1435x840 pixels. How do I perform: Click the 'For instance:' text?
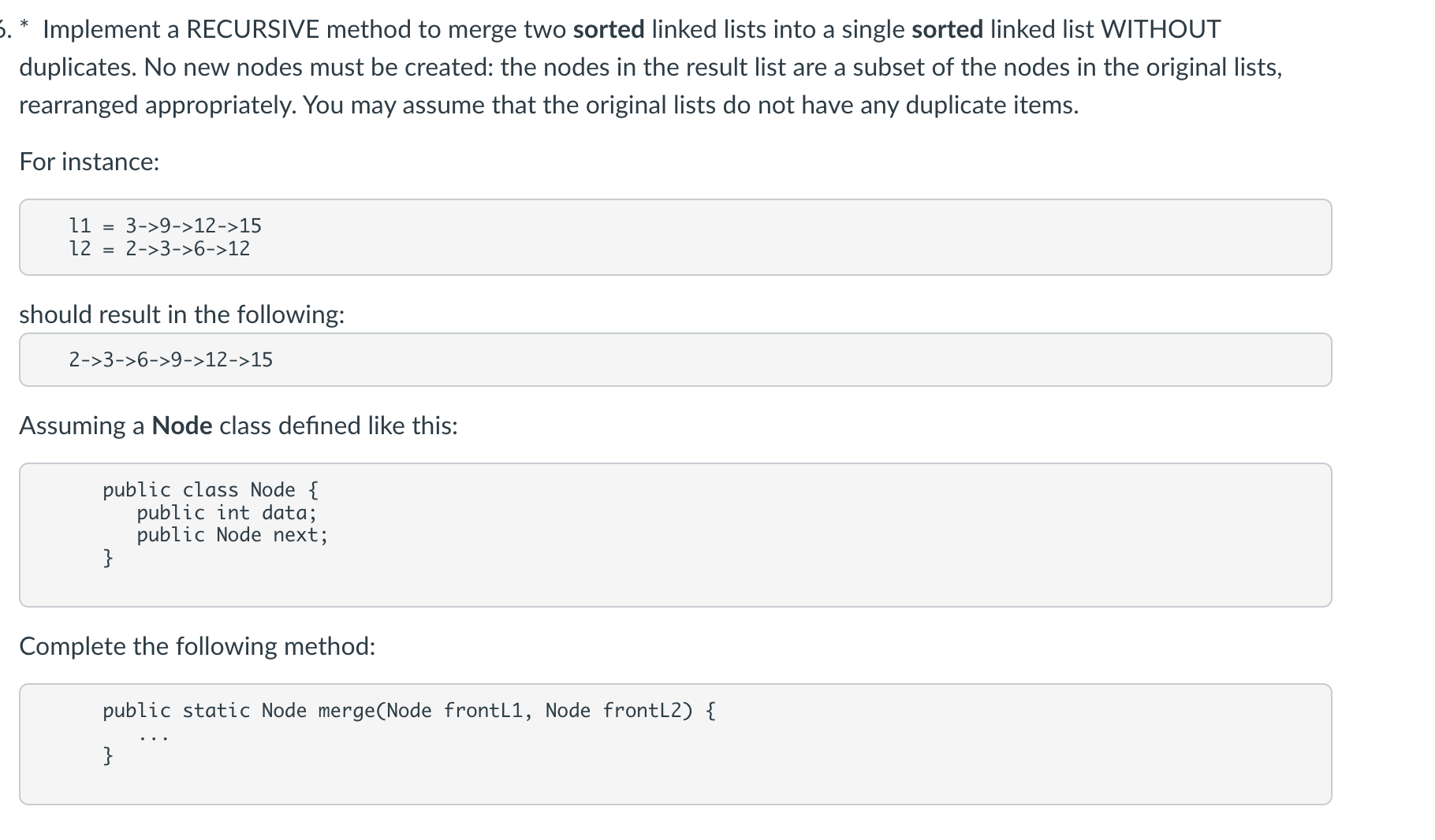tap(89, 162)
